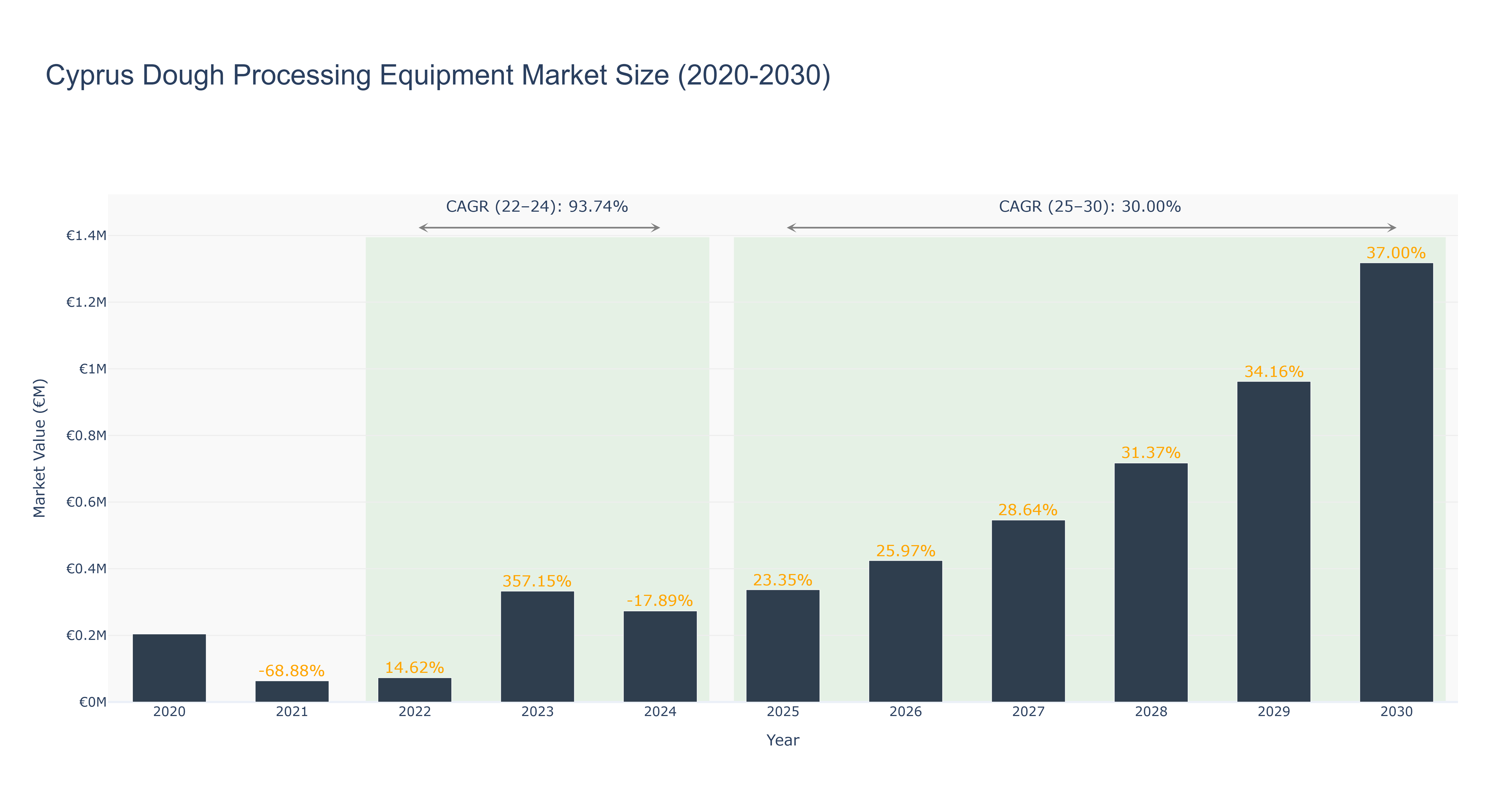Viewport: 1512px width, 810px height.
Task: Click the 2025 x-axis tick label
Action: click(782, 712)
